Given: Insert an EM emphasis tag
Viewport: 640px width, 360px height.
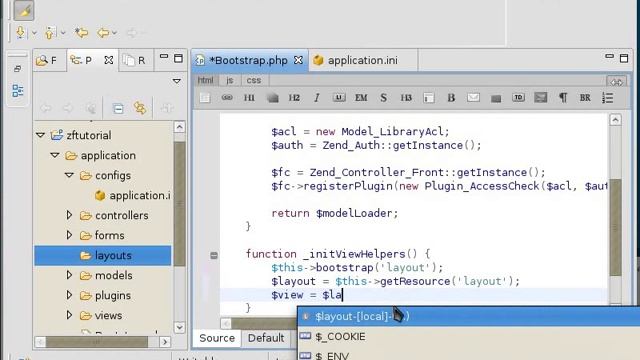Looking at the screenshot, I should click(361, 98).
